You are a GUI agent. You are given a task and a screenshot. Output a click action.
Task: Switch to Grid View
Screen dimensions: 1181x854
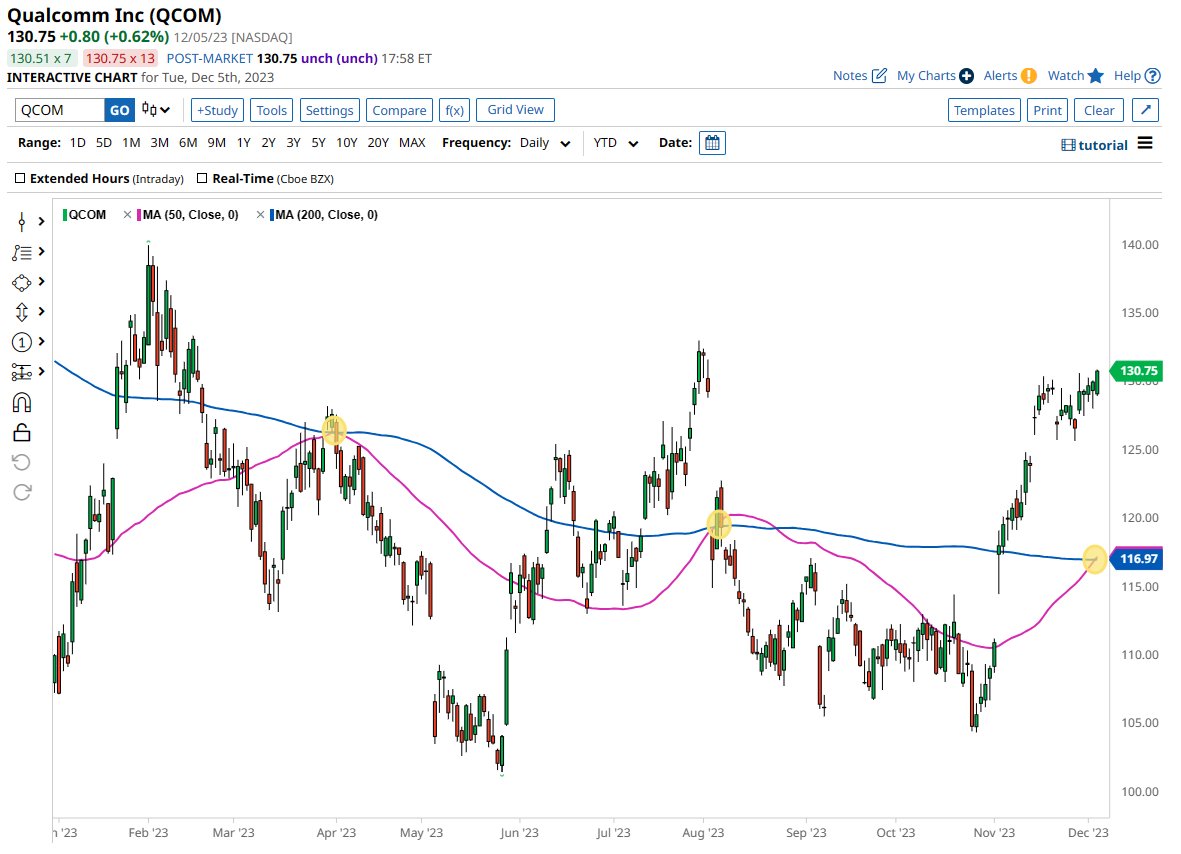pyautogui.click(x=515, y=110)
